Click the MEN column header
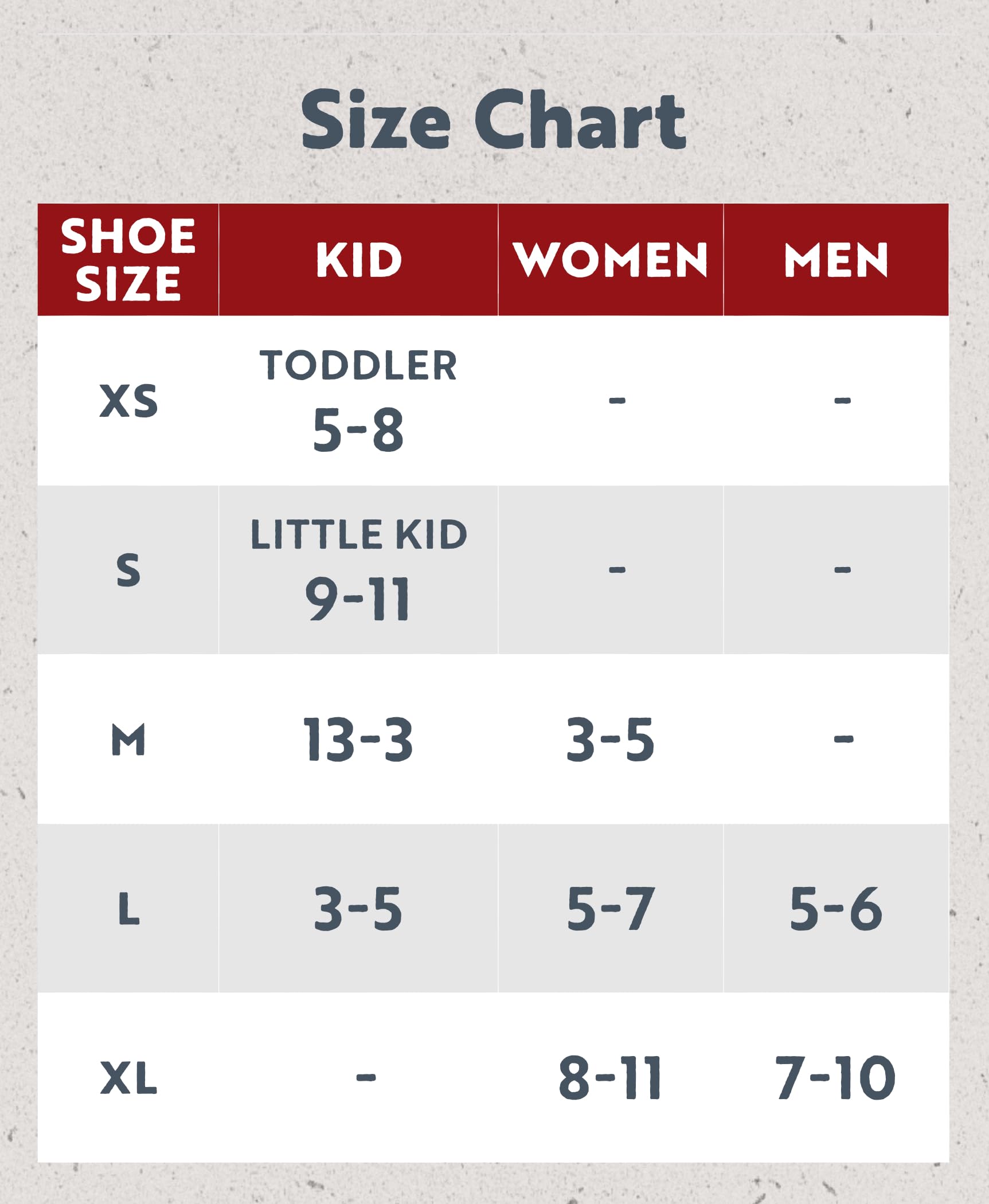This screenshot has height=1204, width=989. pyautogui.click(x=836, y=260)
